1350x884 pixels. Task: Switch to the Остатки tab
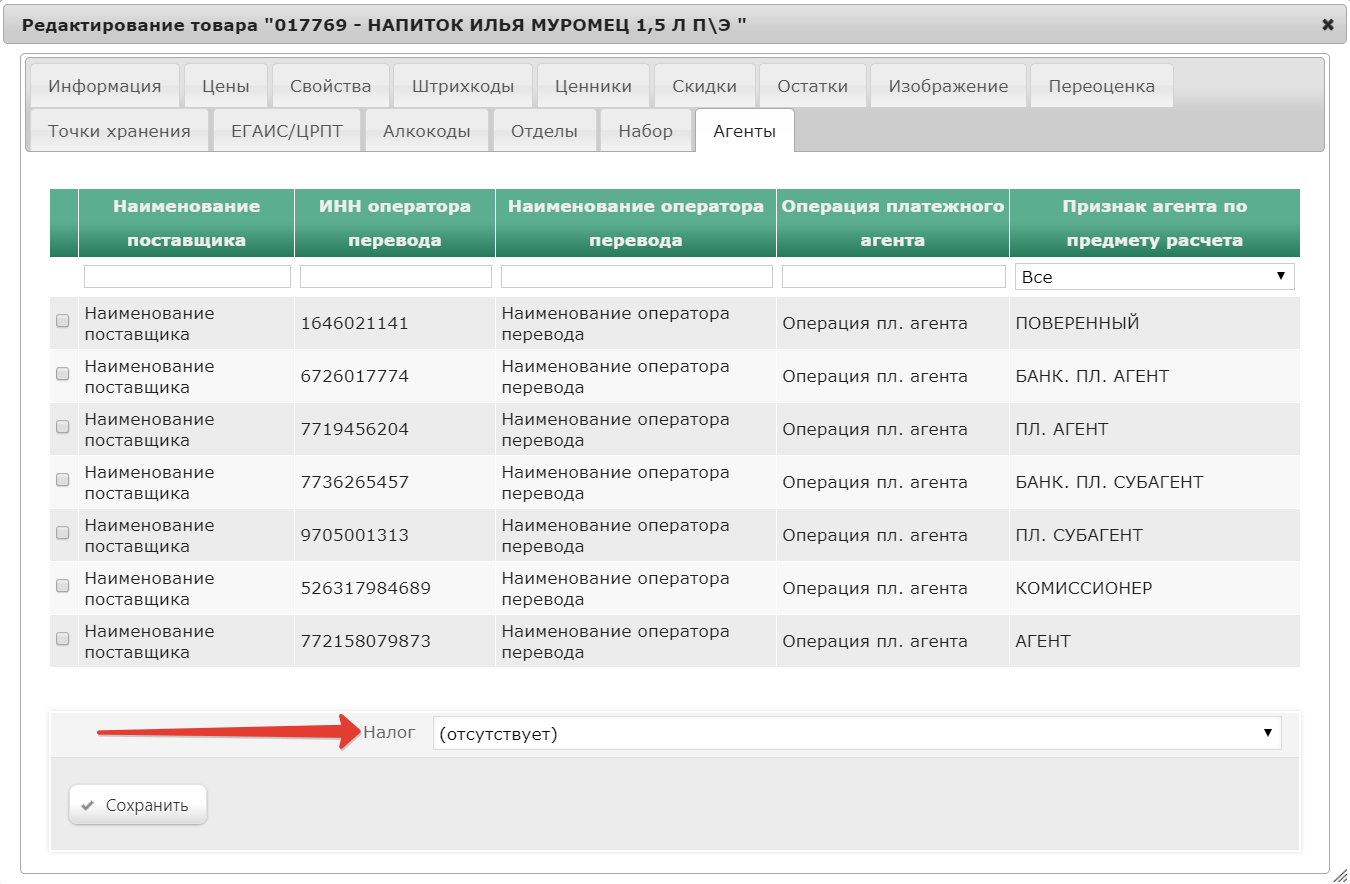[x=813, y=86]
